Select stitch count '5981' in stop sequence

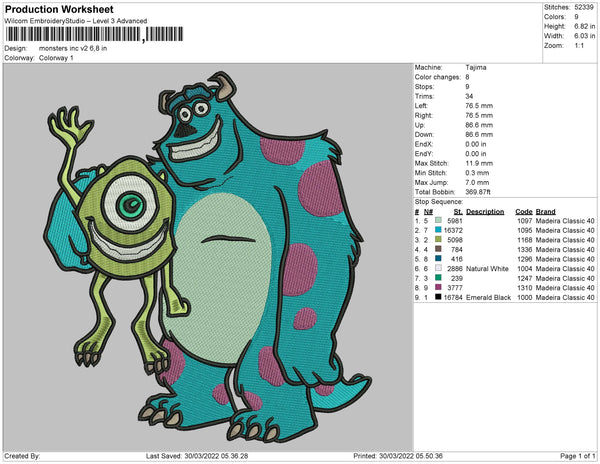pos(455,221)
